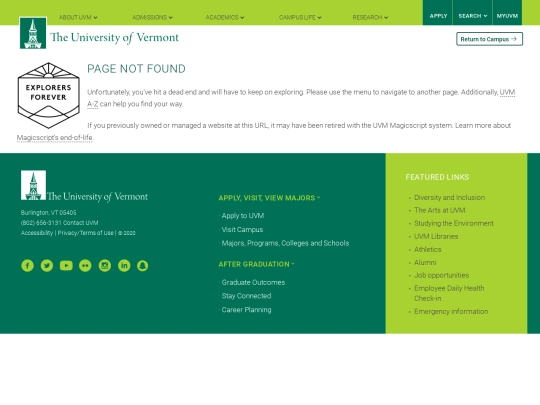This screenshot has width=540, height=405.
Task: Click Burlington, VT 05405 address text
Action: coord(49,212)
